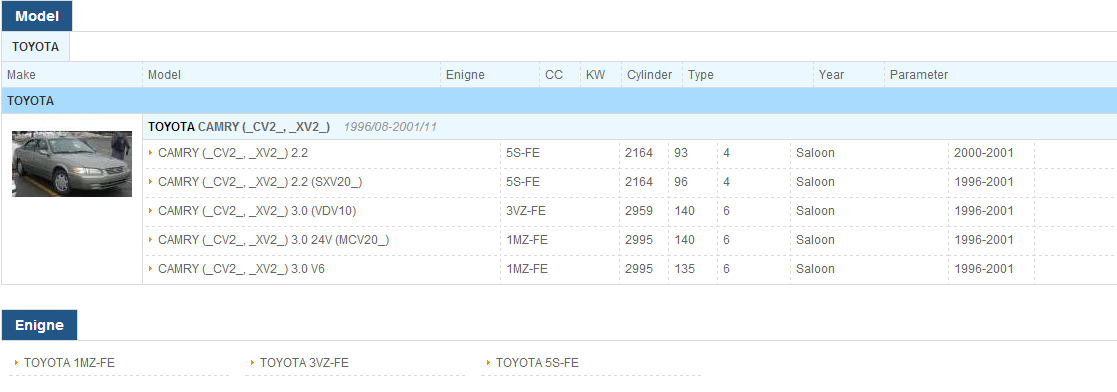The image size is (1117, 392).
Task: Open the Toyota Camry car thumbnail
Action: [72, 163]
